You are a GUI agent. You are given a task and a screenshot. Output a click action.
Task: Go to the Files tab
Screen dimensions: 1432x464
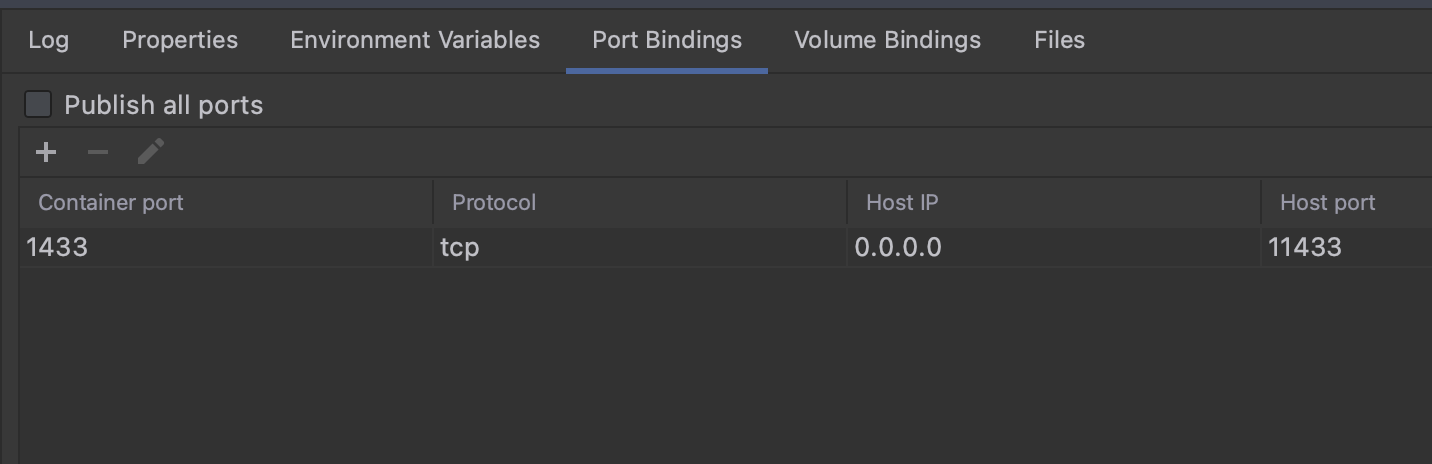click(1059, 40)
